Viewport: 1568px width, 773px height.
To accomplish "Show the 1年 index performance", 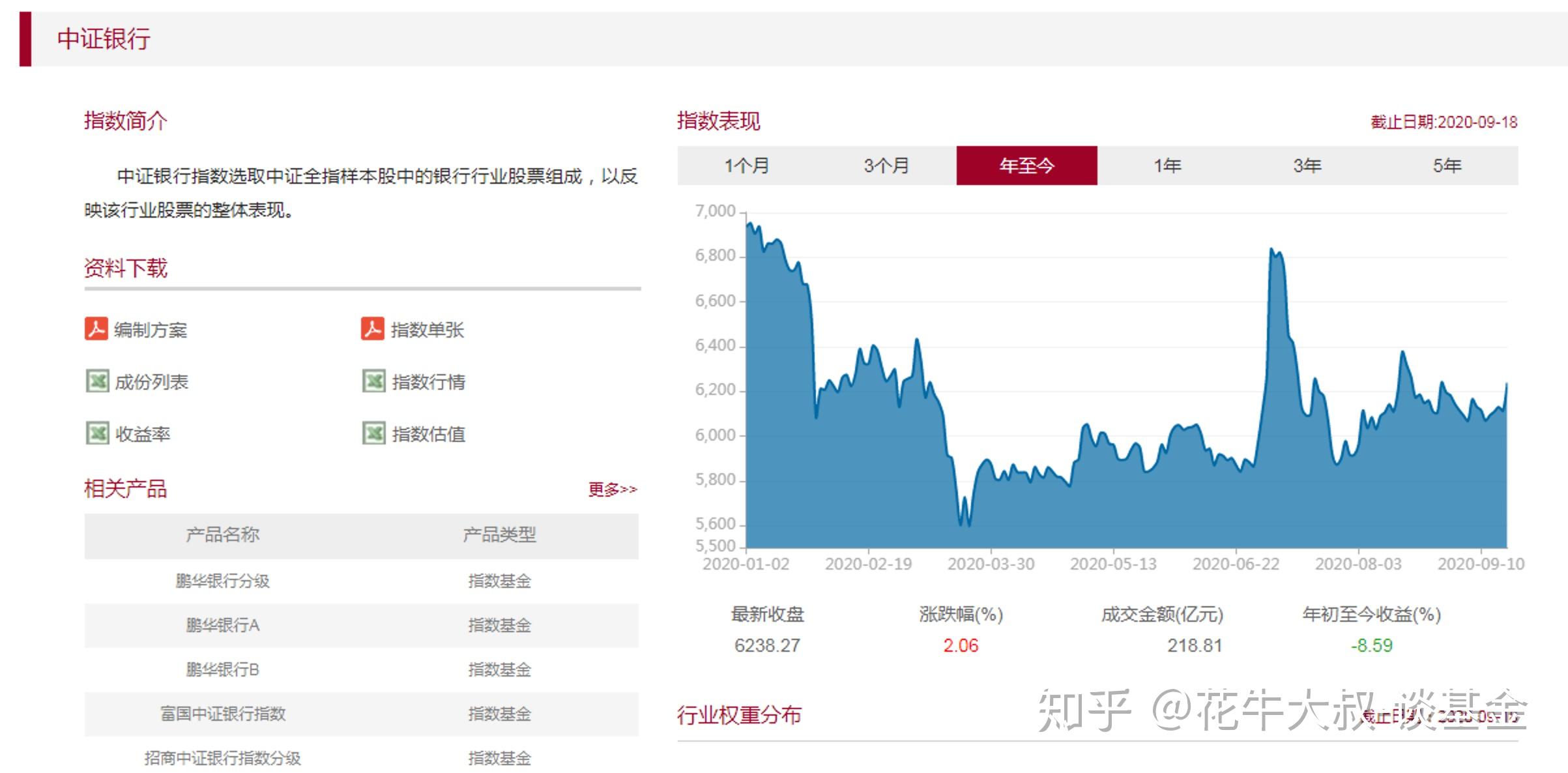I will pyautogui.click(x=1167, y=166).
